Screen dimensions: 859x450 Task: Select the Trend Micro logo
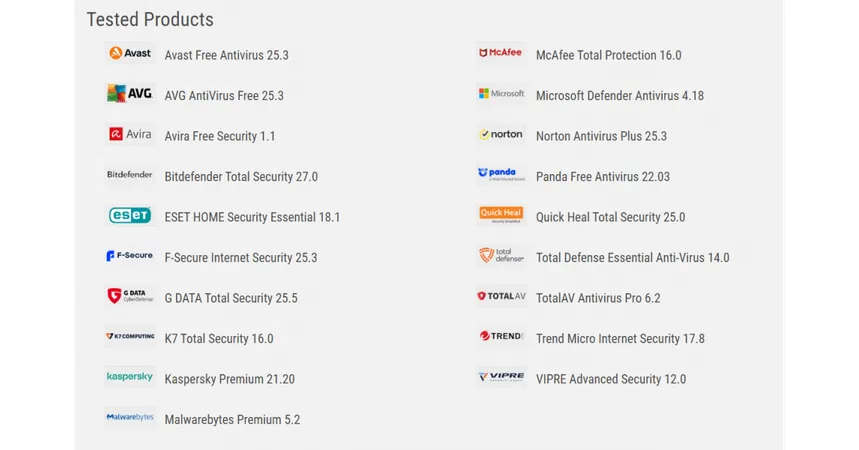(501, 336)
